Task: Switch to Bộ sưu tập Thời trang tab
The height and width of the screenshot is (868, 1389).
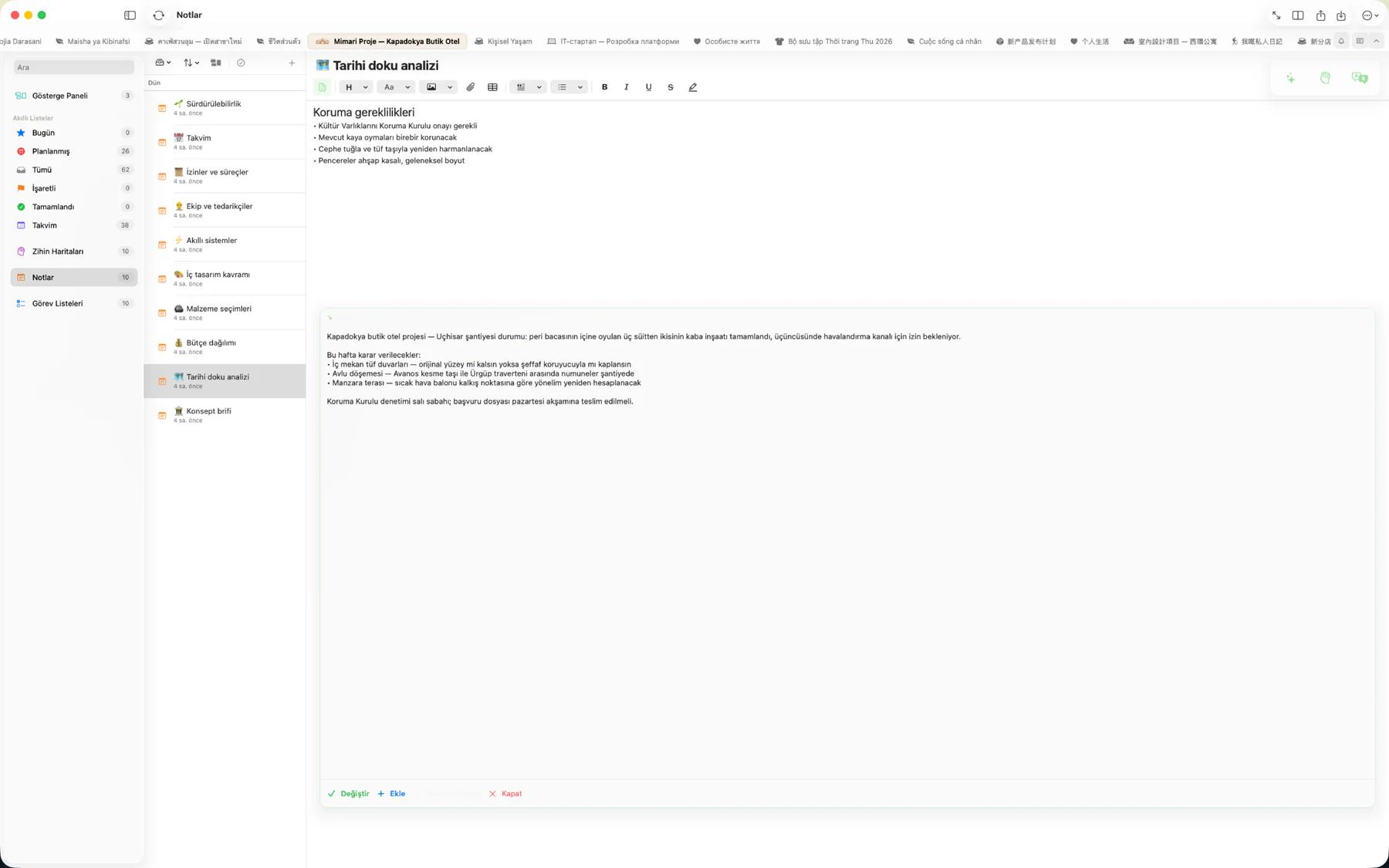Action: 833,42
